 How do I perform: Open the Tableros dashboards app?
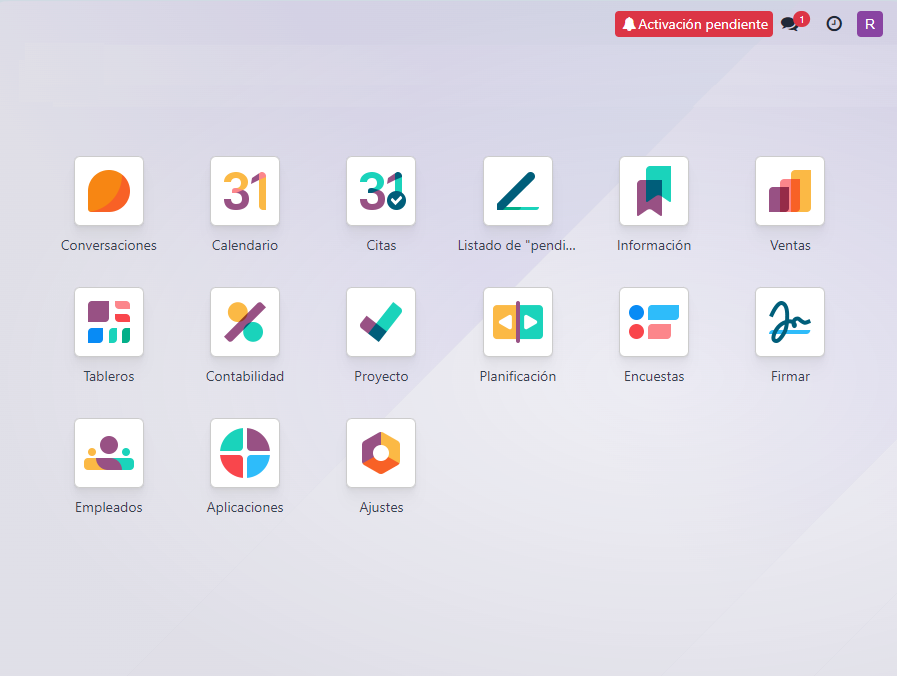click(x=109, y=322)
